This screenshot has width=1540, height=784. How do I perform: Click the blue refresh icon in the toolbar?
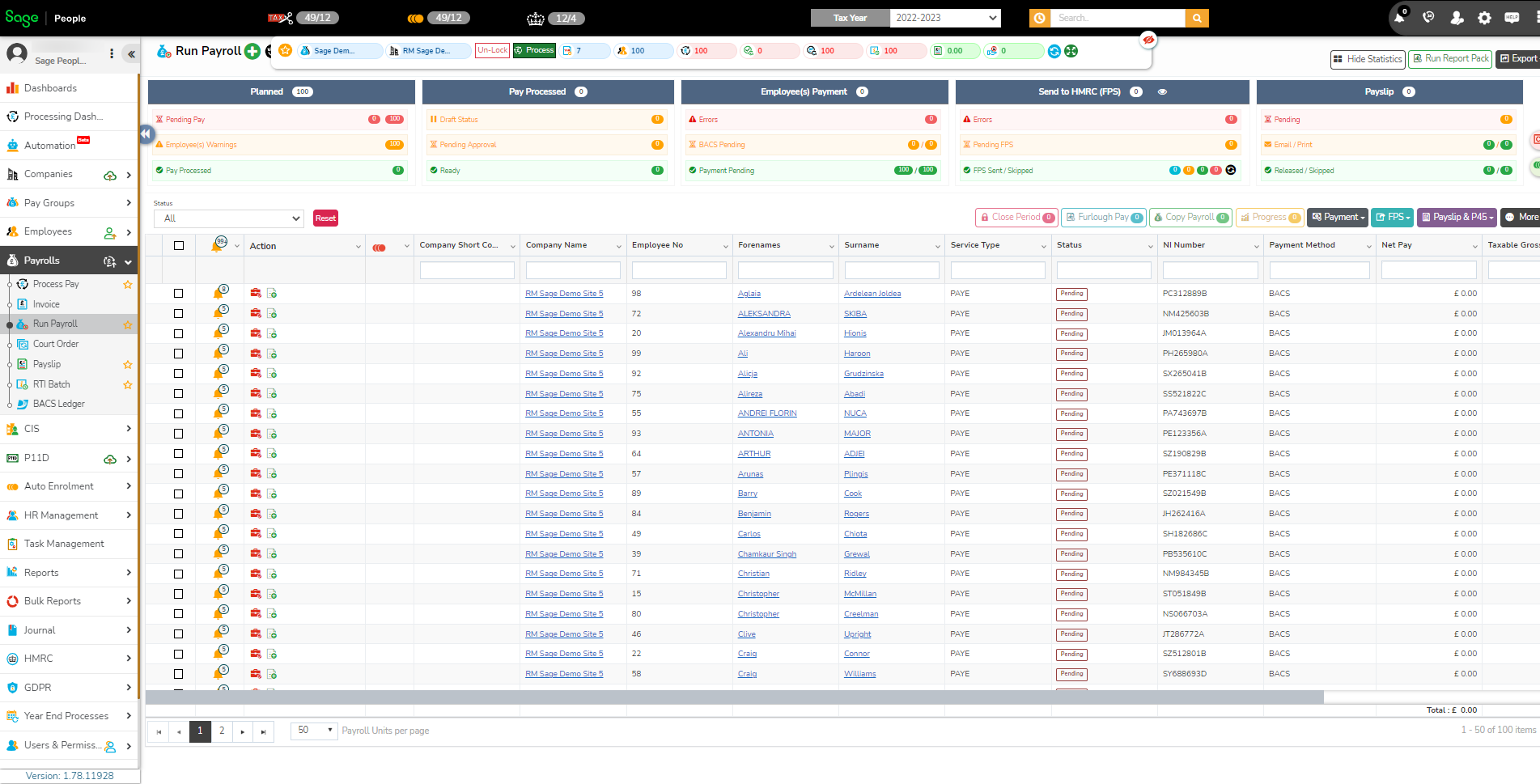1054,51
